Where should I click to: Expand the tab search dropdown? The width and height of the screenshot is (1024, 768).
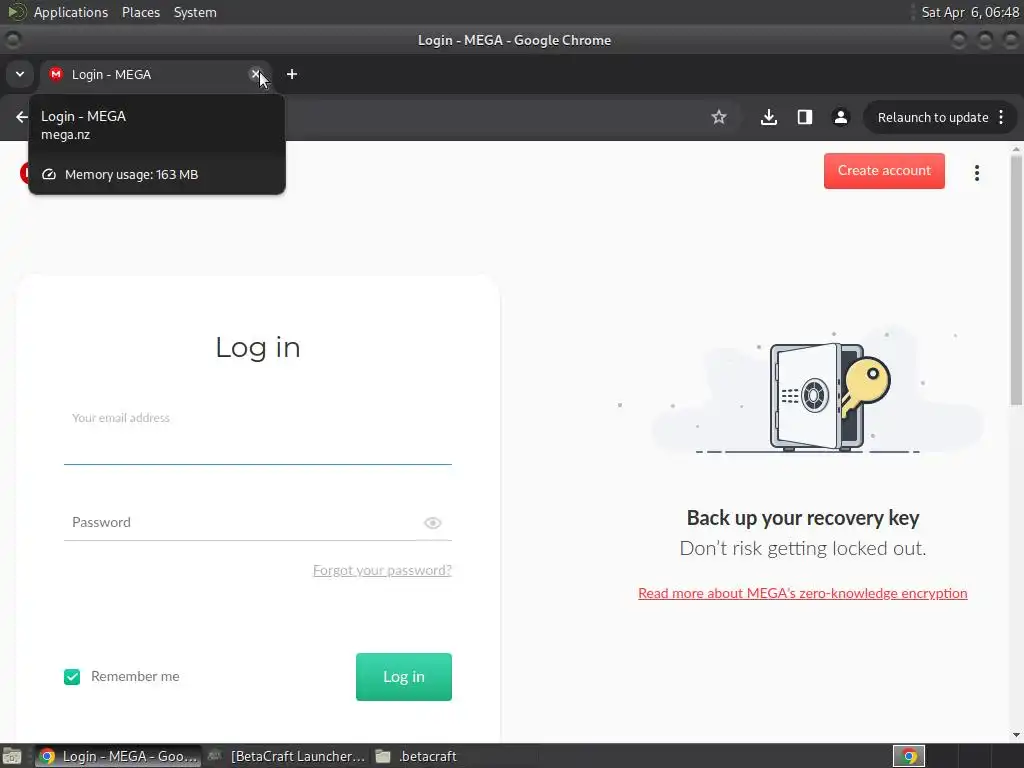tap(20, 74)
